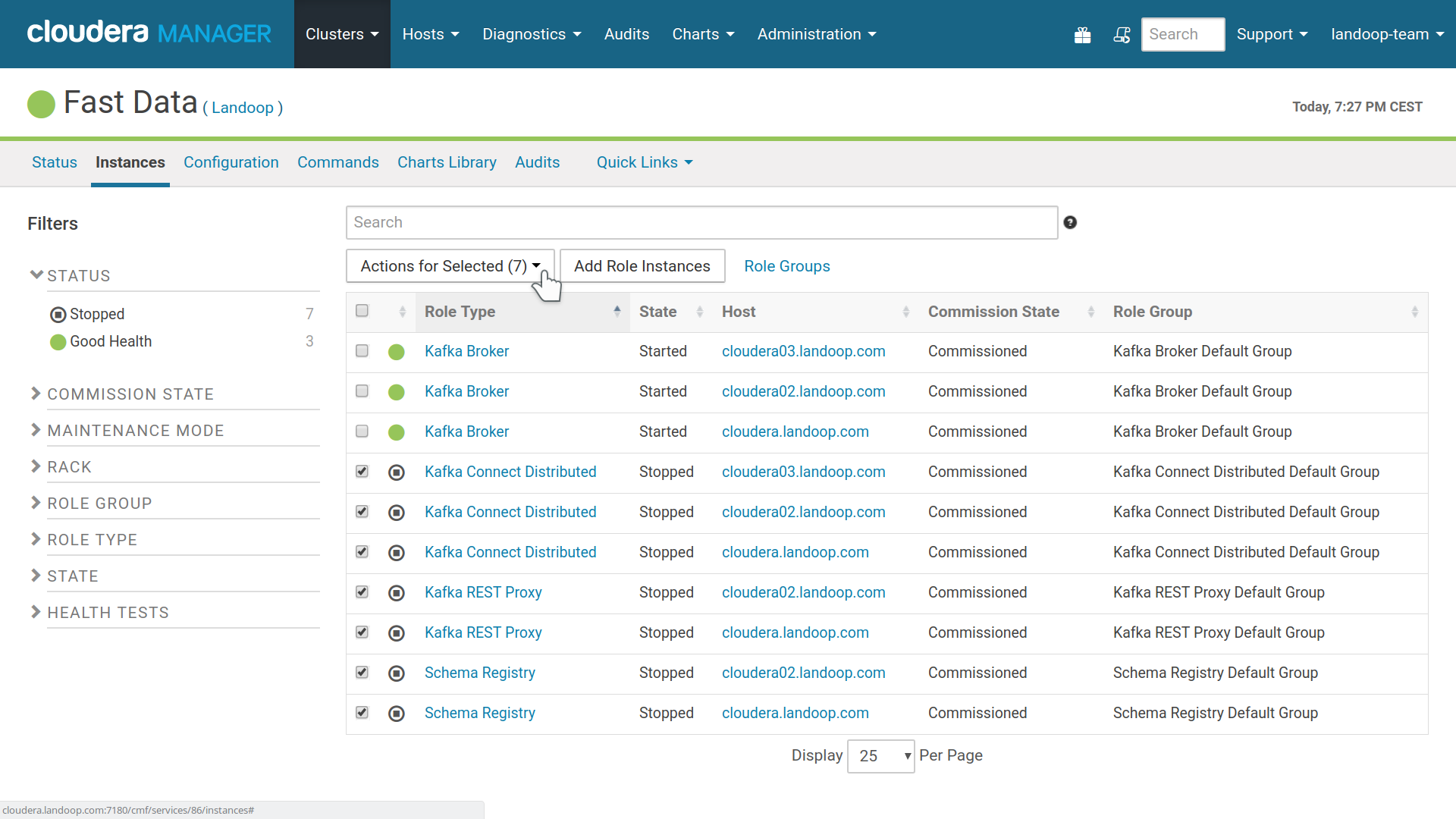Click health icon for Kafka Broker on cloudera03
Image resolution: width=1456 pixels, height=819 pixels.
(396, 352)
